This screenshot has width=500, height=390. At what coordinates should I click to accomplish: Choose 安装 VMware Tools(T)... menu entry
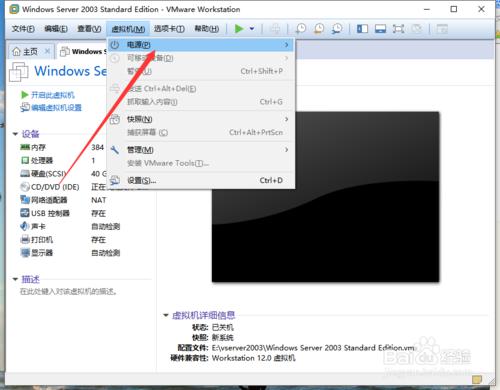tap(201, 163)
